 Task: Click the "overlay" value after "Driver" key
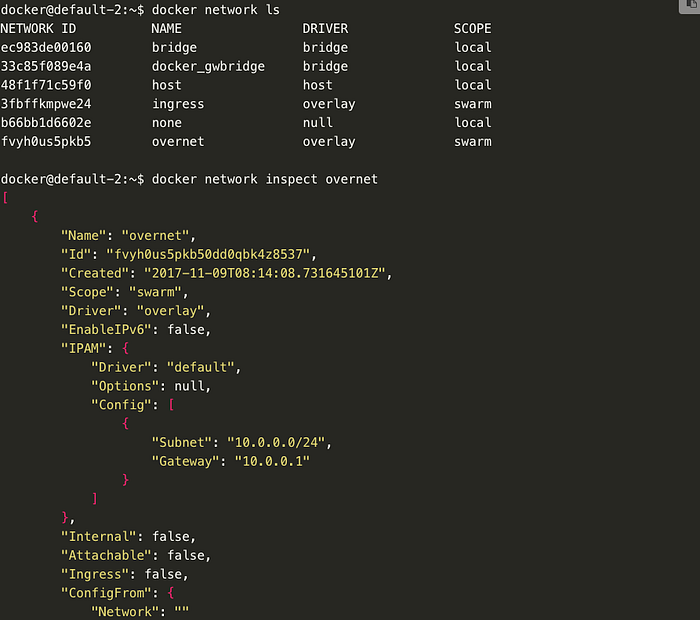coord(171,311)
